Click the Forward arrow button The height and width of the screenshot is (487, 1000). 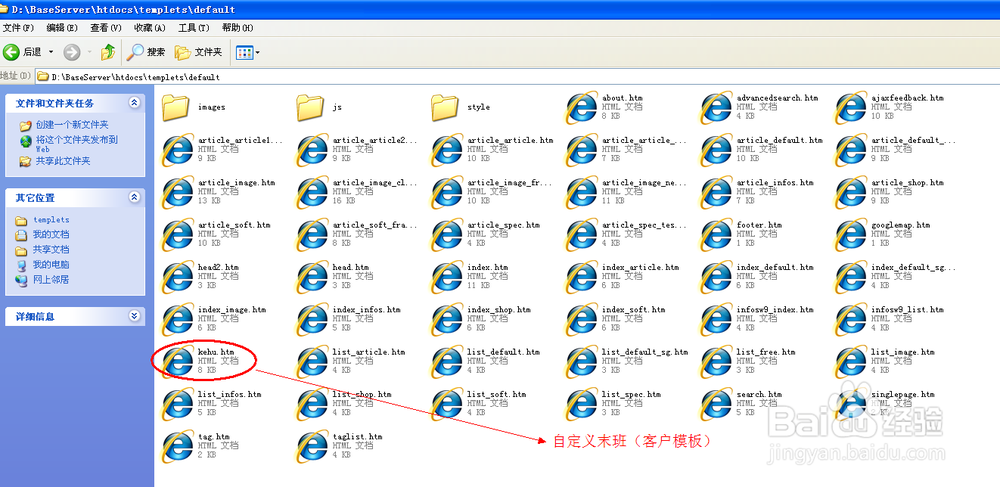click(72, 52)
